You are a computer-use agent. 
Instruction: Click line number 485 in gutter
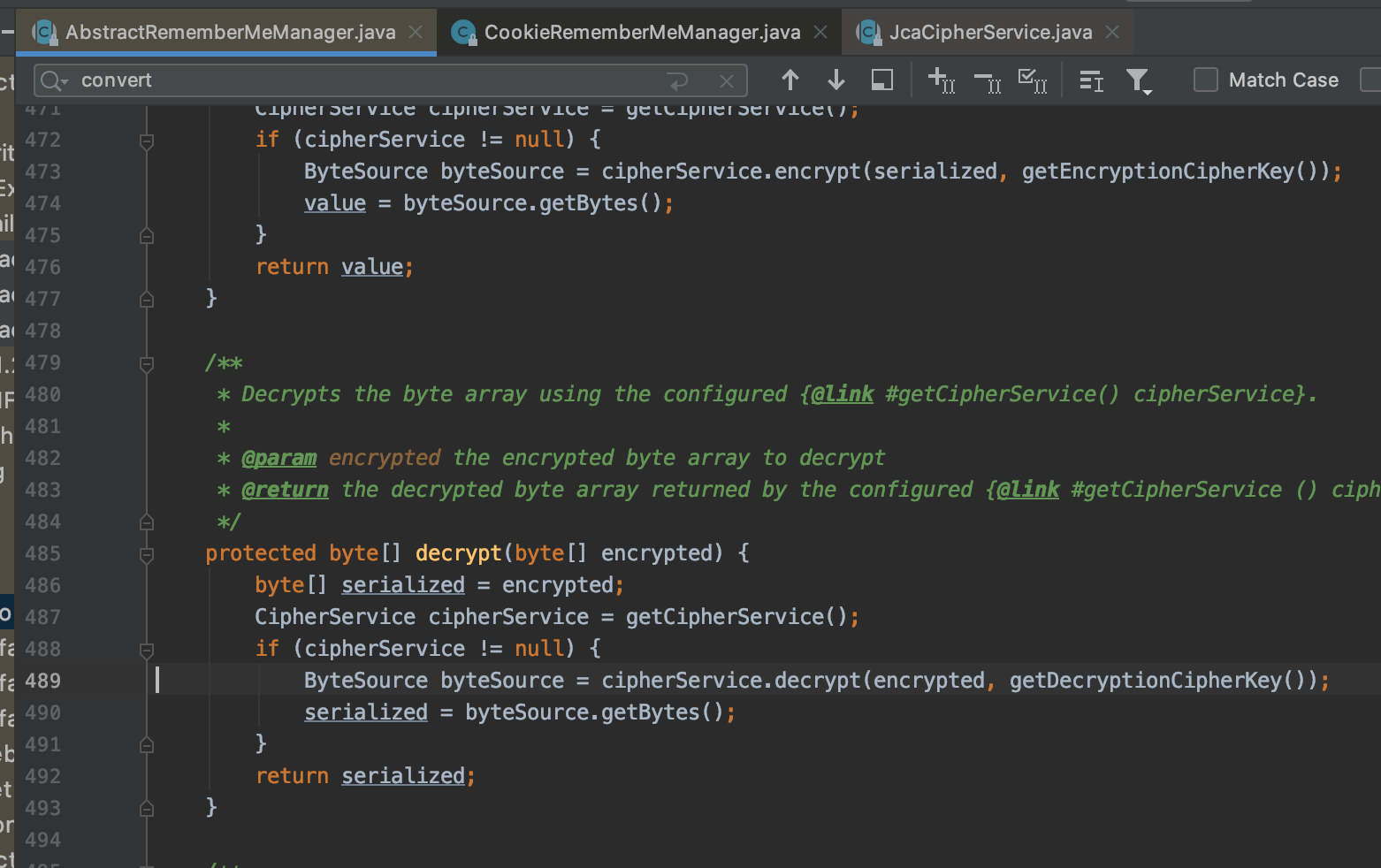click(x=43, y=553)
